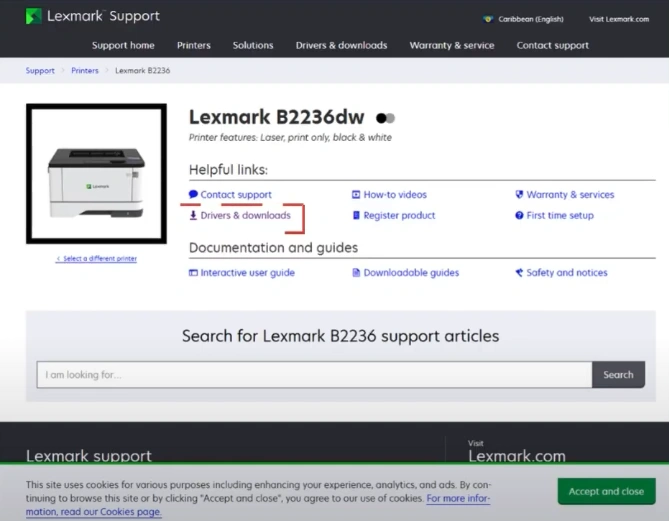The height and width of the screenshot is (521, 669).
Task: Click the 'Select a different printer' link
Action: click(x=96, y=259)
